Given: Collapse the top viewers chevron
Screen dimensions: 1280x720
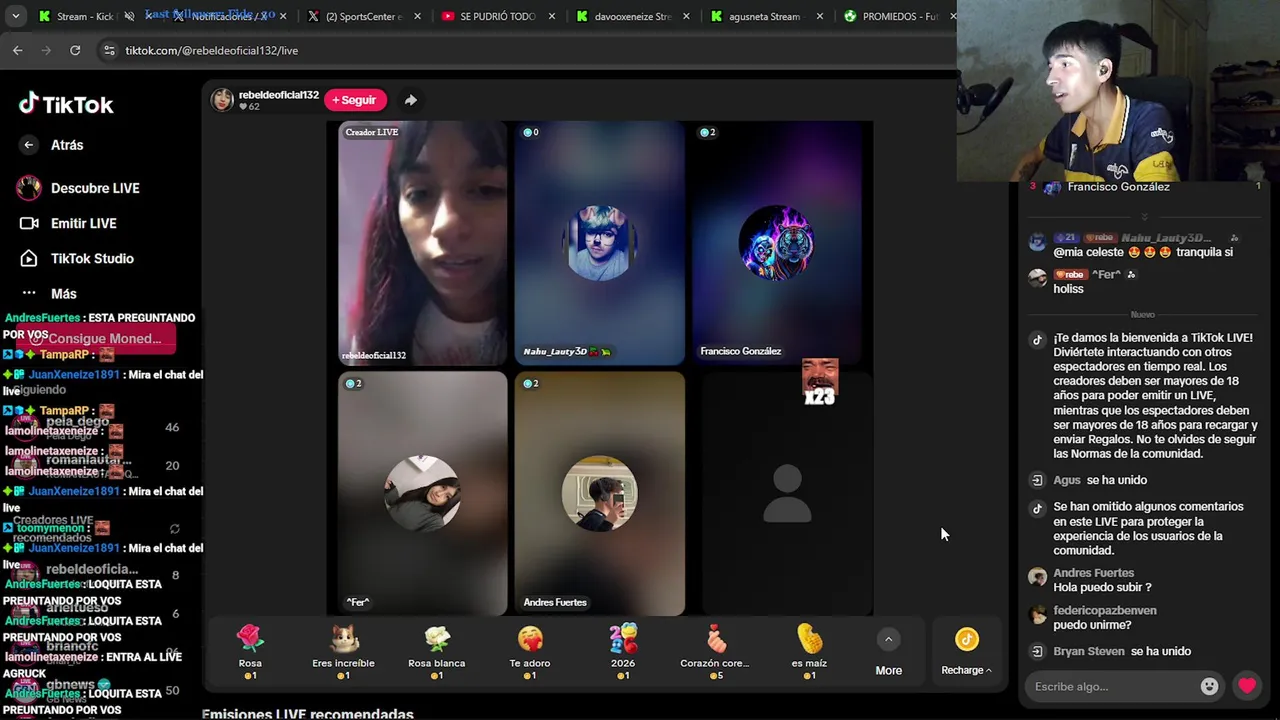Looking at the screenshot, I should (1145, 216).
